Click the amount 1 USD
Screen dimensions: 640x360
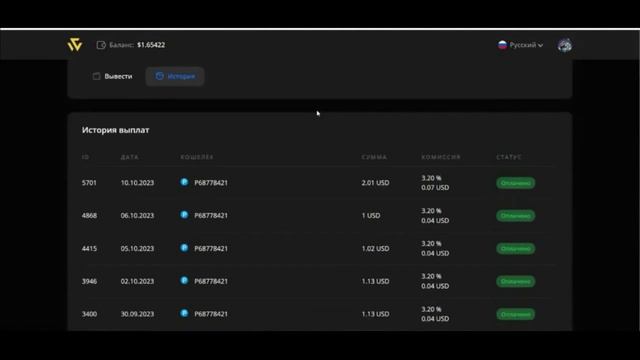point(371,216)
